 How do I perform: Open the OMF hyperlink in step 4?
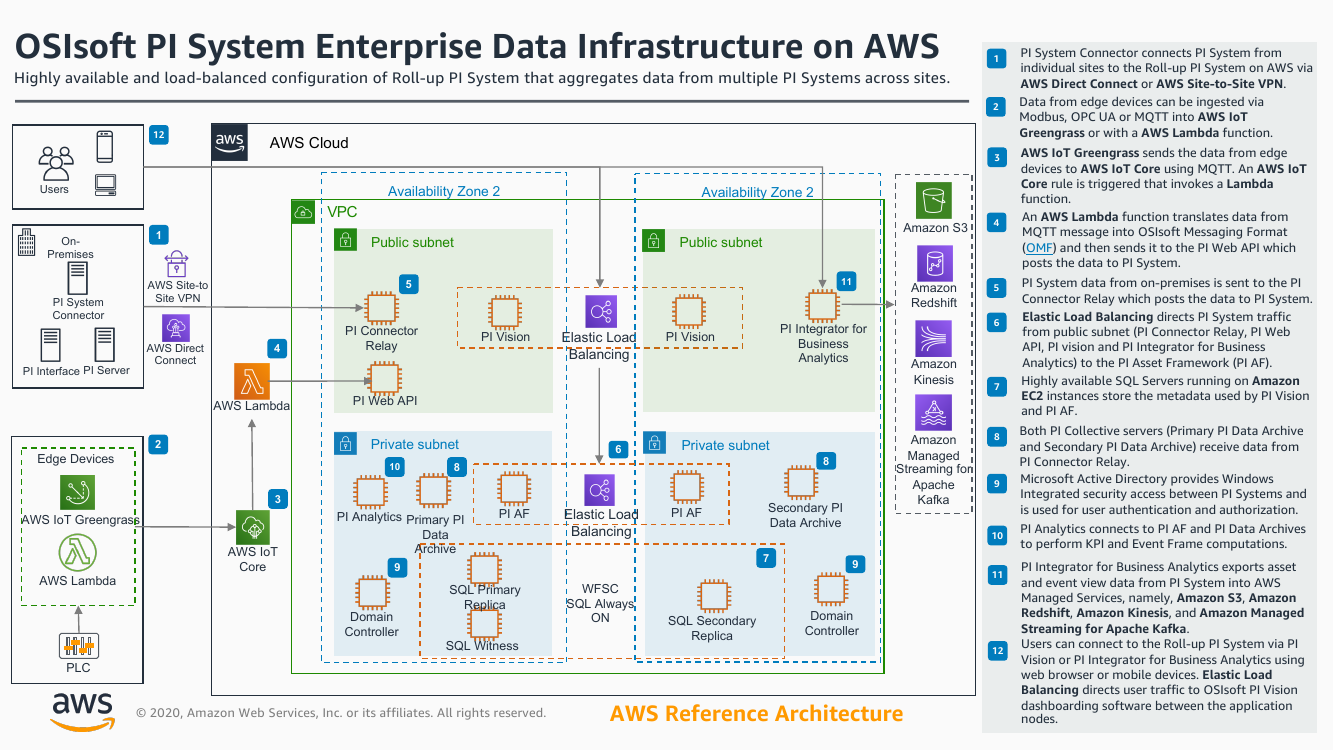(1040, 247)
